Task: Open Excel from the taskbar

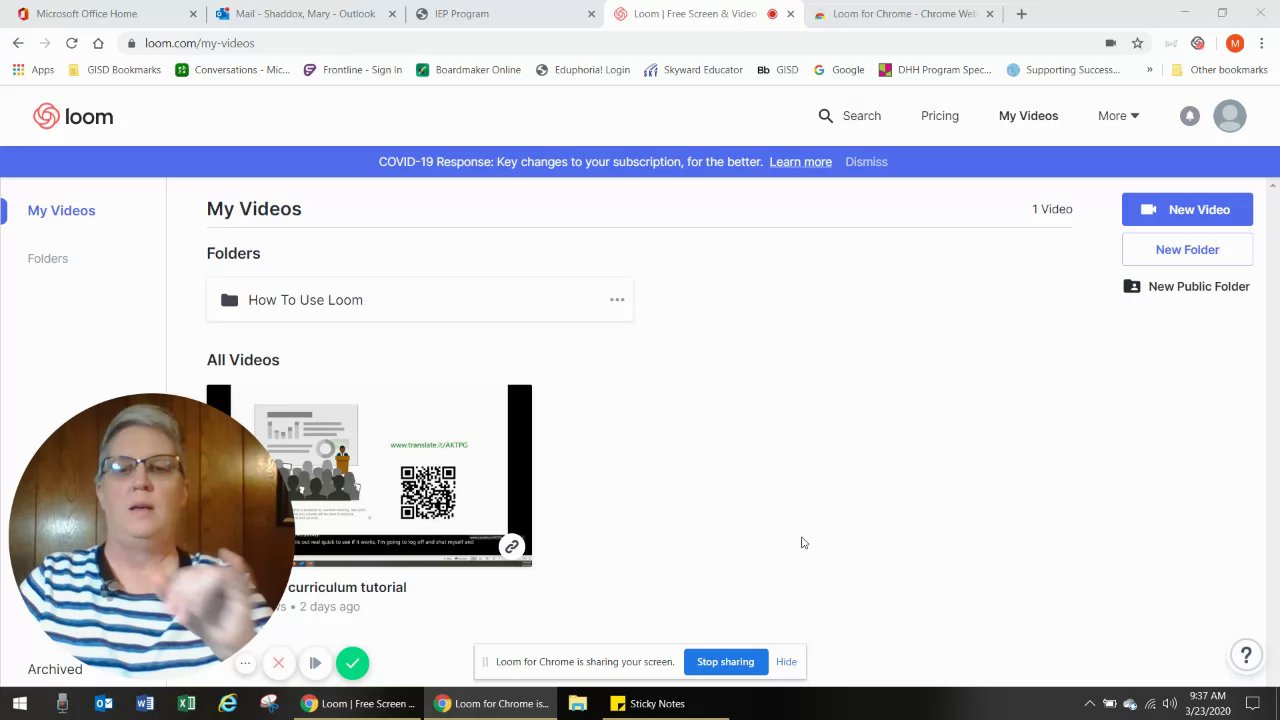Action: pyautogui.click(x=186, y=704)
